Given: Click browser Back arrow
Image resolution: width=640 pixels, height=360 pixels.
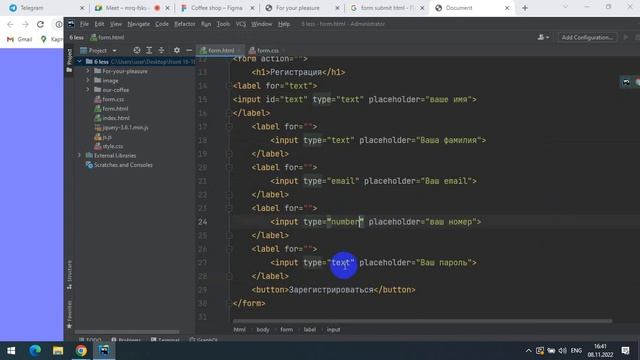Looking at the screenshot, I should (10, 24).
